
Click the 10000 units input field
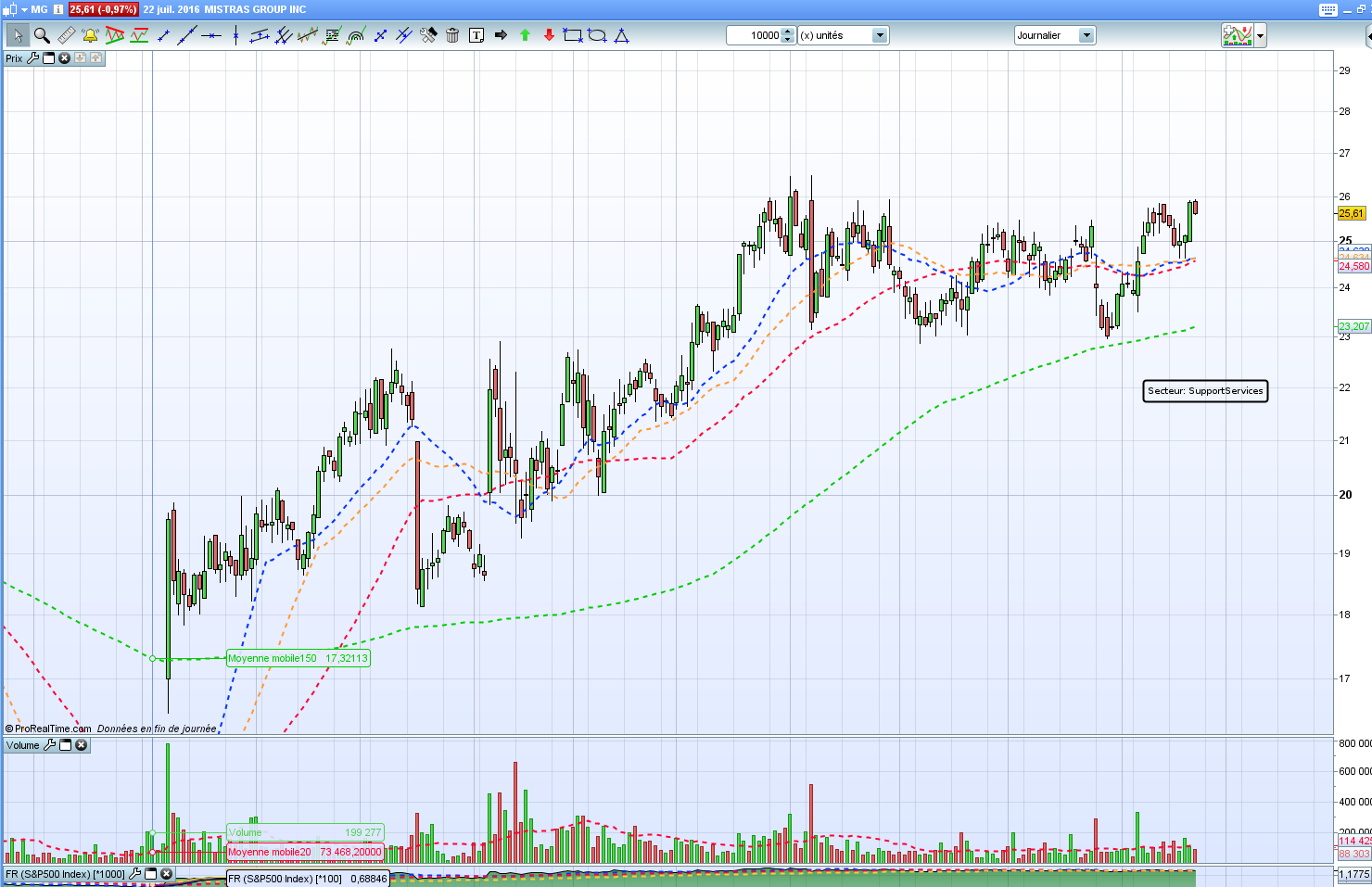click(754, 35)
